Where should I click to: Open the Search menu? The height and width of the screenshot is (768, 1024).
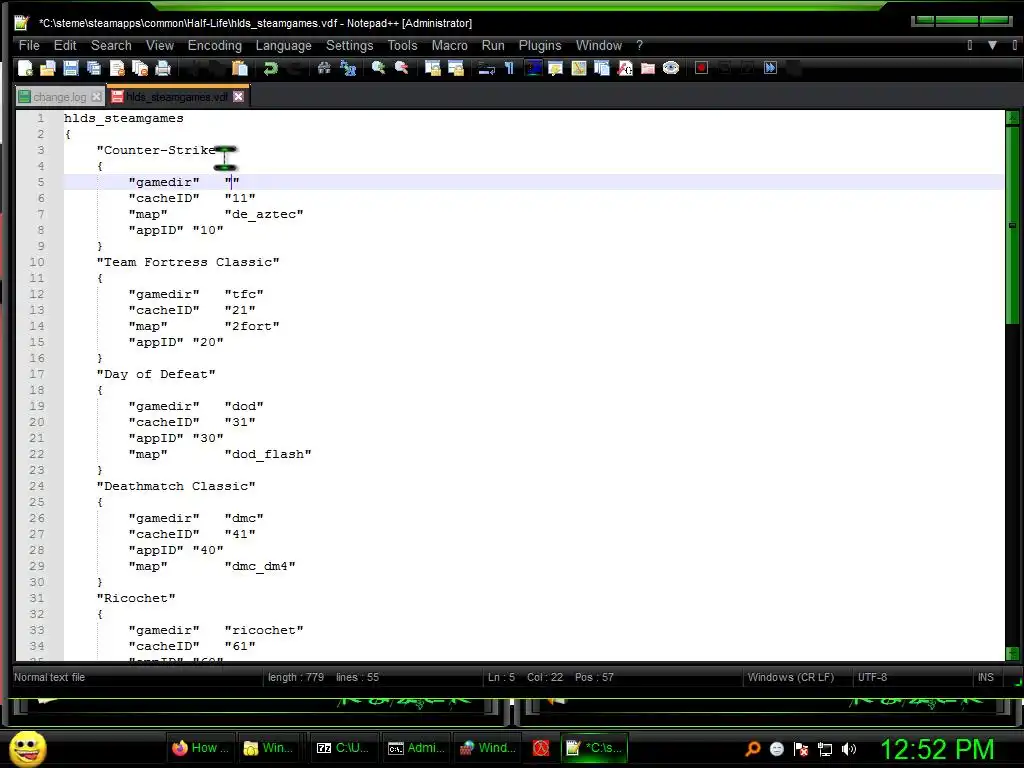(x=111, y=45)
